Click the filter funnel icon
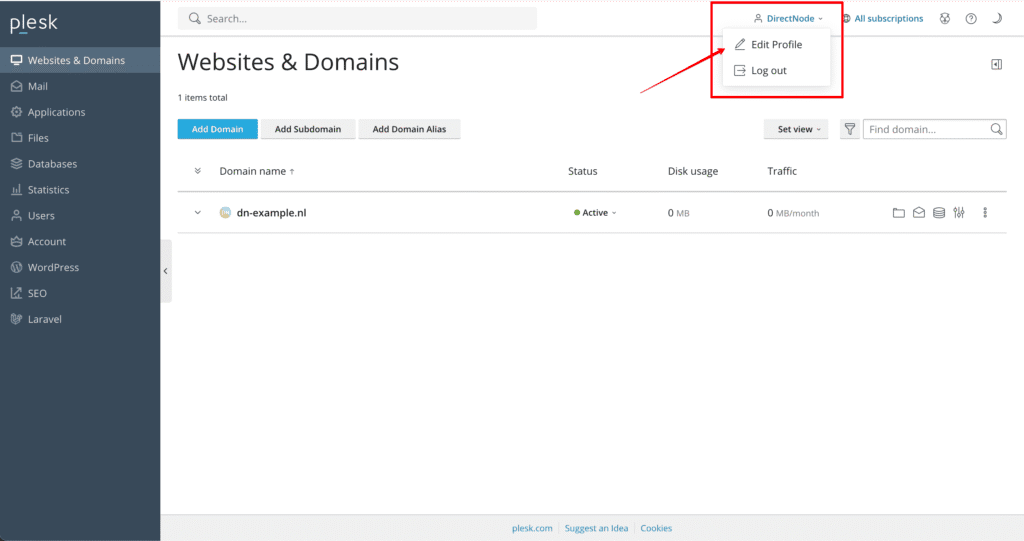The height and width of the screenshot is (541, 1024). click(849, 129)
